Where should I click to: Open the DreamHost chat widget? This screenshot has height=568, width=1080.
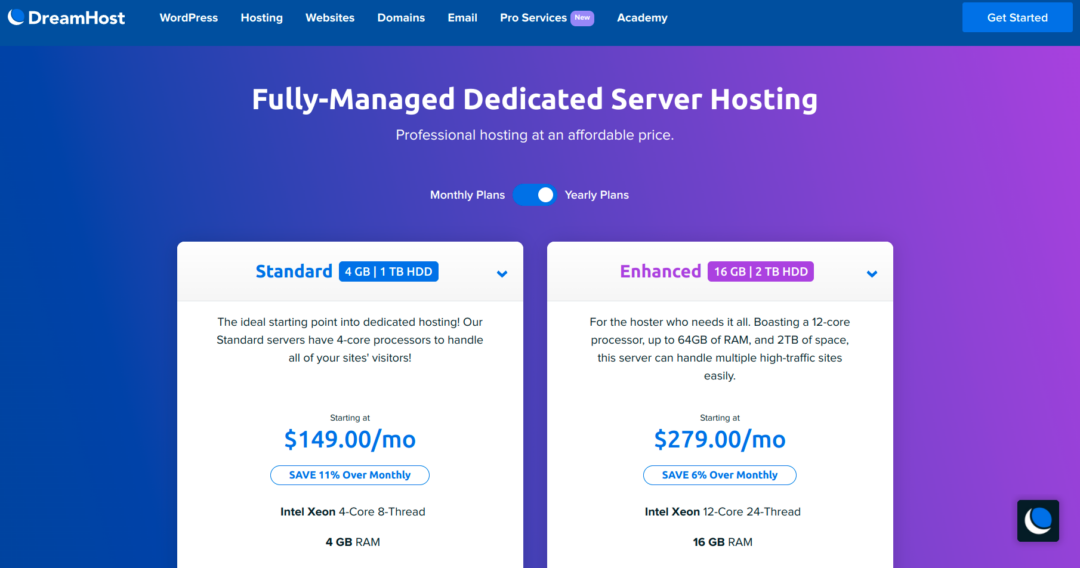pos(1038,520)
